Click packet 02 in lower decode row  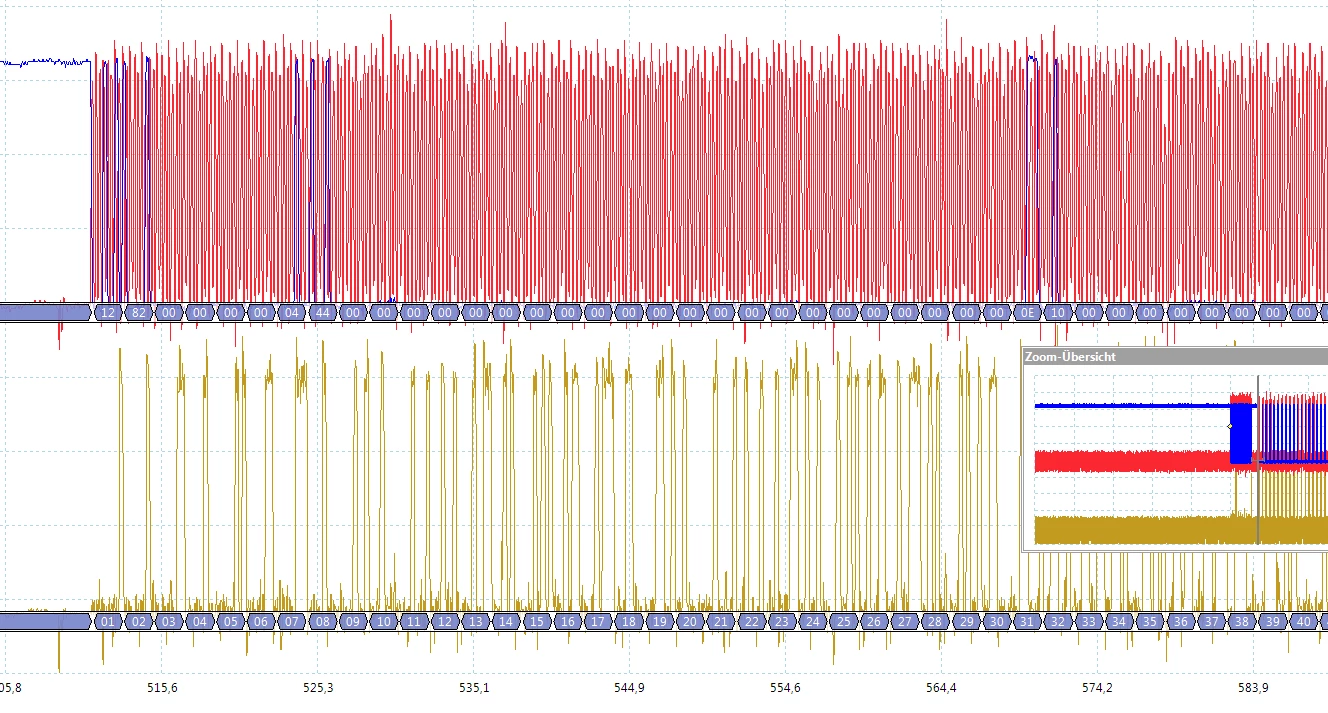[138, 621]
